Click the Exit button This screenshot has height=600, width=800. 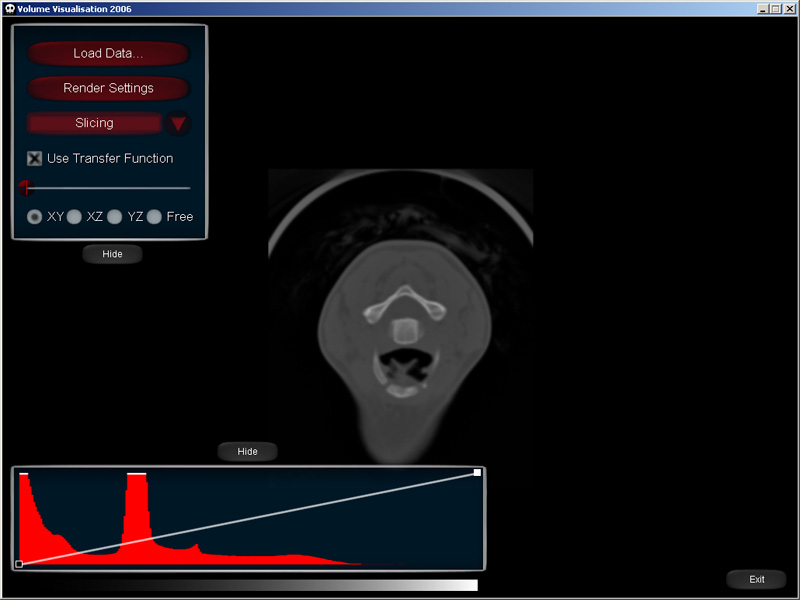(x=756, y=579)
